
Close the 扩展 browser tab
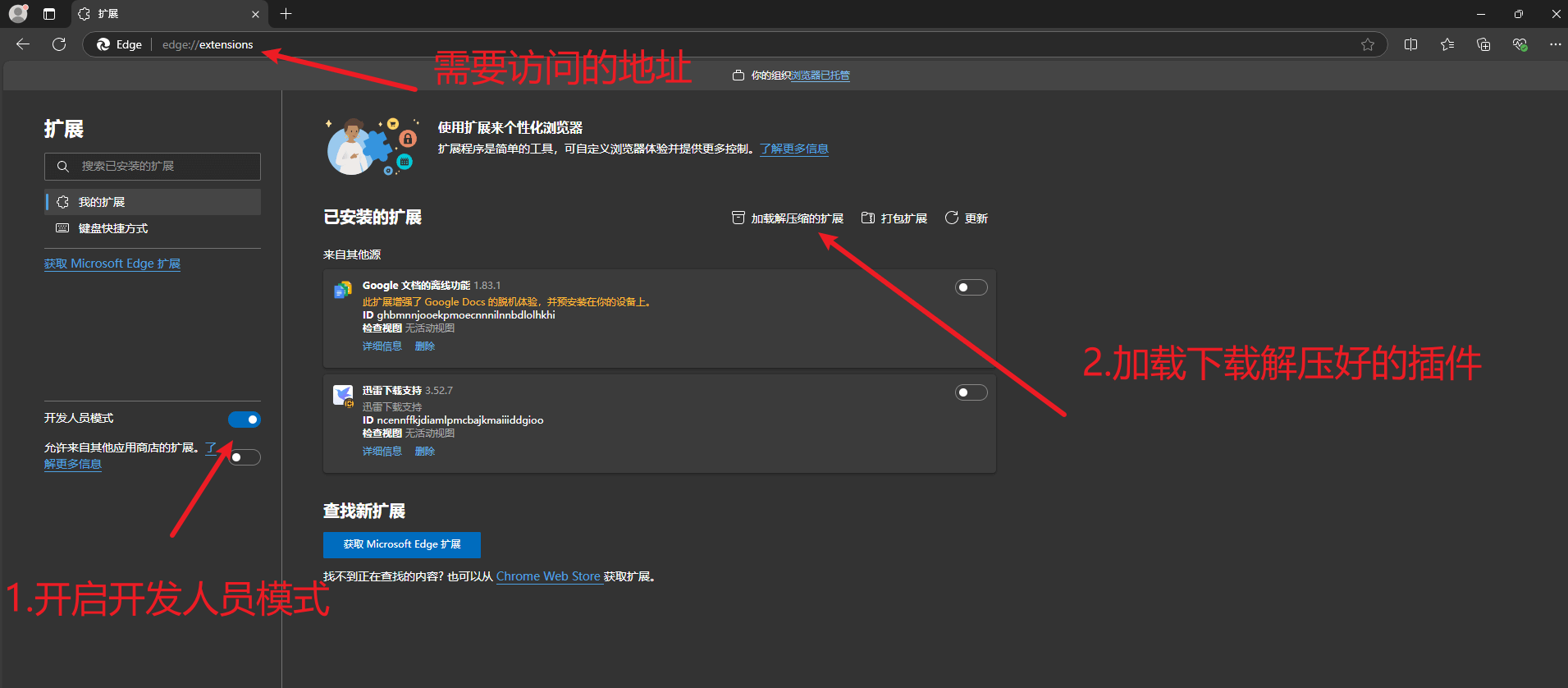(x=255, y=14)
